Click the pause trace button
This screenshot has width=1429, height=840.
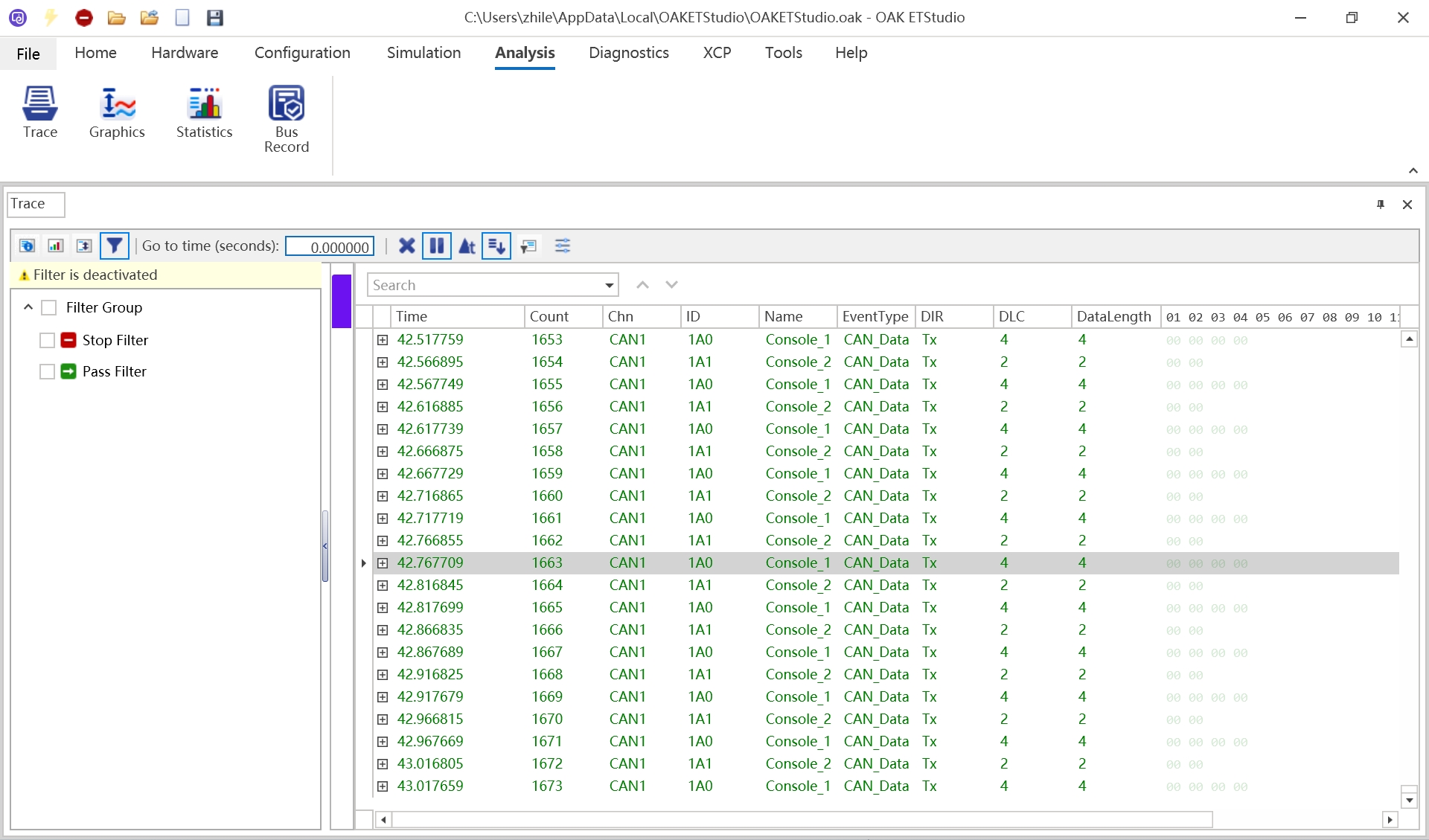click(437, 246)
